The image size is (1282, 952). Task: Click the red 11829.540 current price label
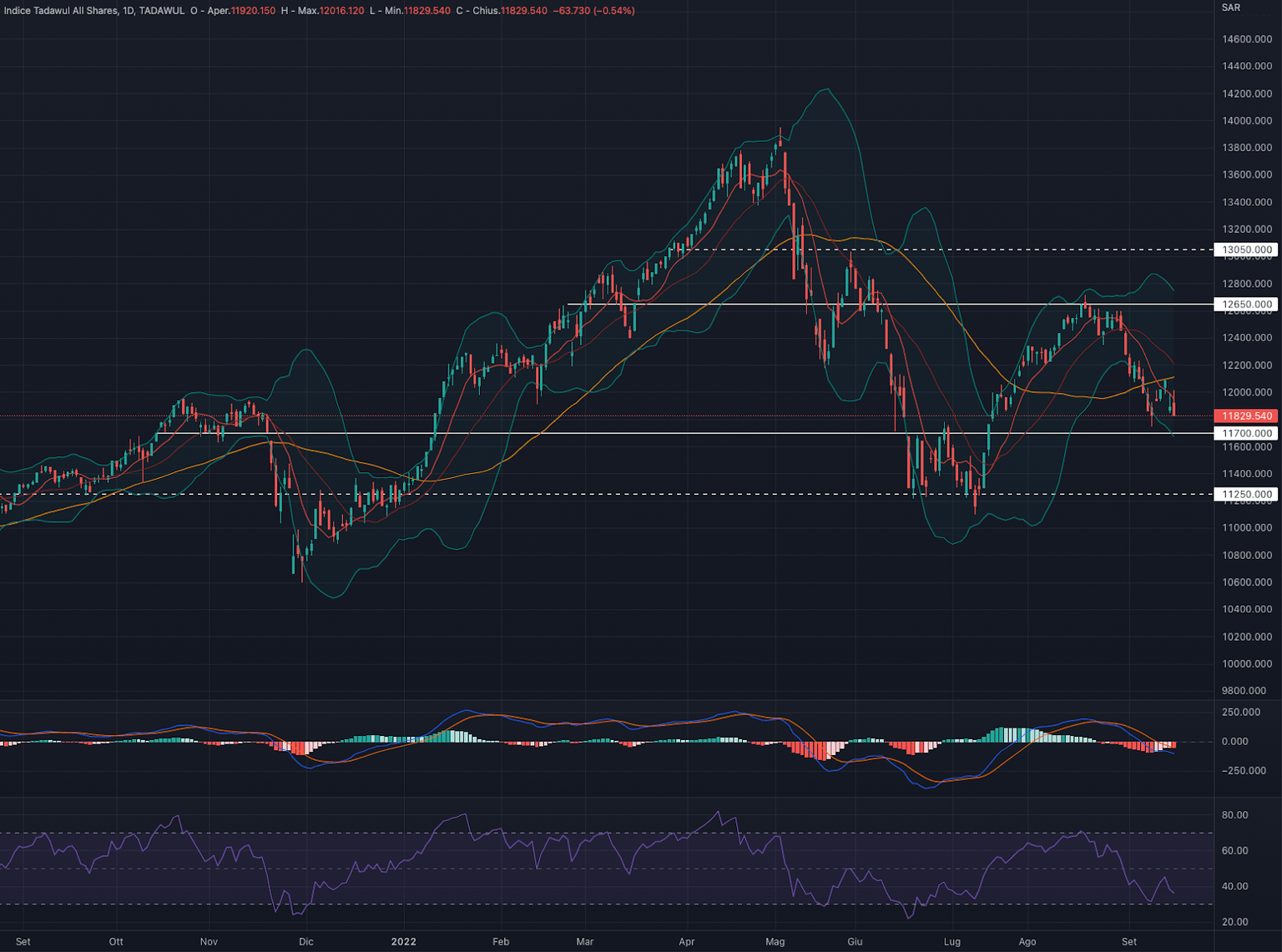click(1247, 416)
